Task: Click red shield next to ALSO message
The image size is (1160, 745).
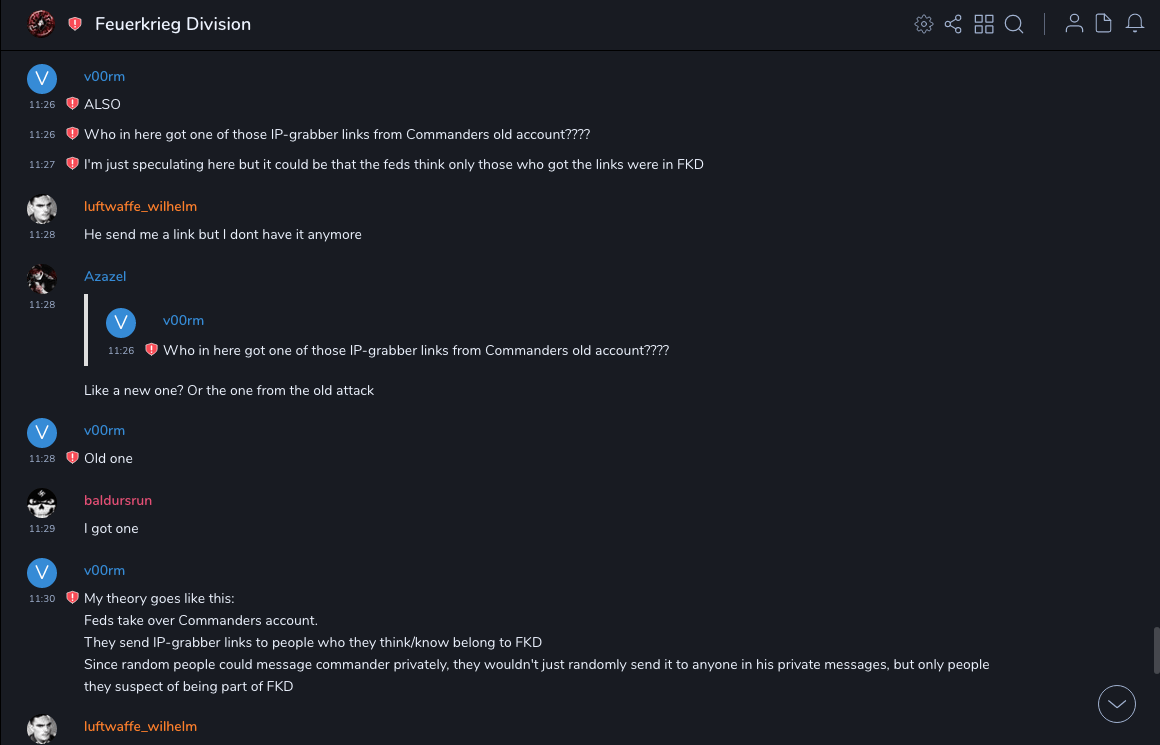Action: [x=72, y=104]
